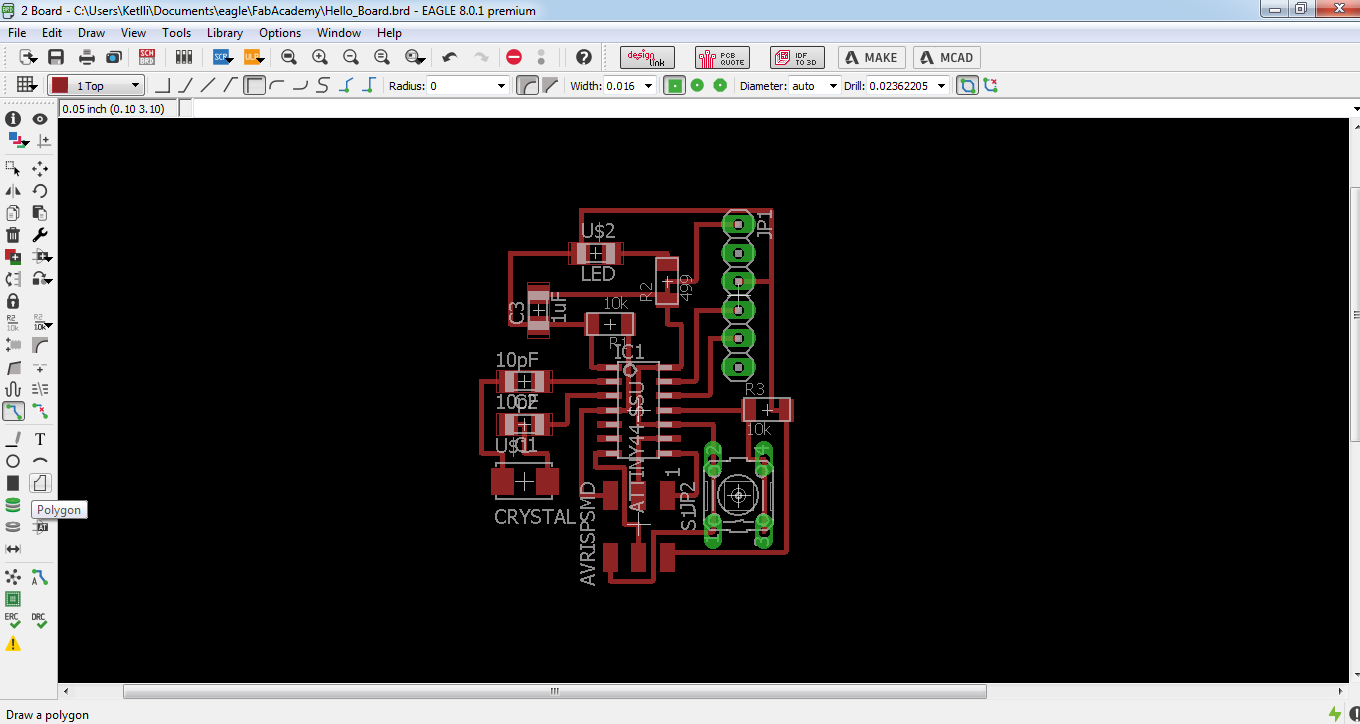Select the Miter tool

(40, 345)
